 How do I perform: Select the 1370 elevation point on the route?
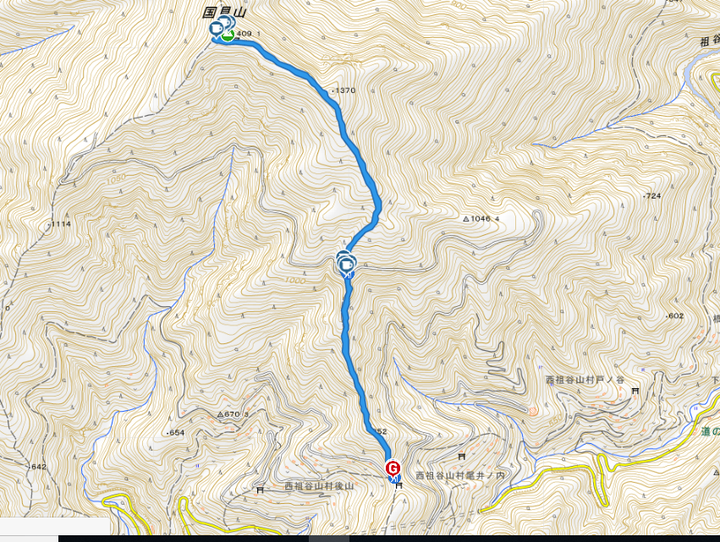click(343, 90)
